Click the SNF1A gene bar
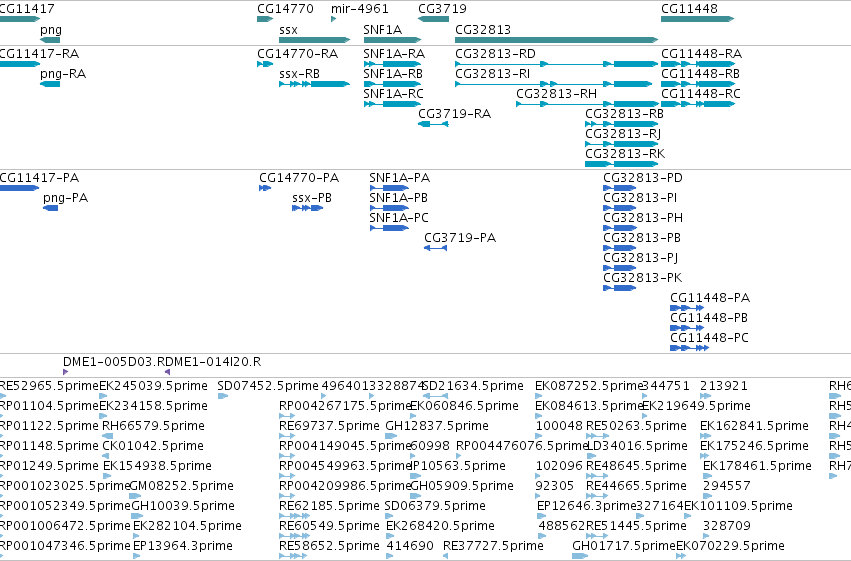 tap(392, 40)
